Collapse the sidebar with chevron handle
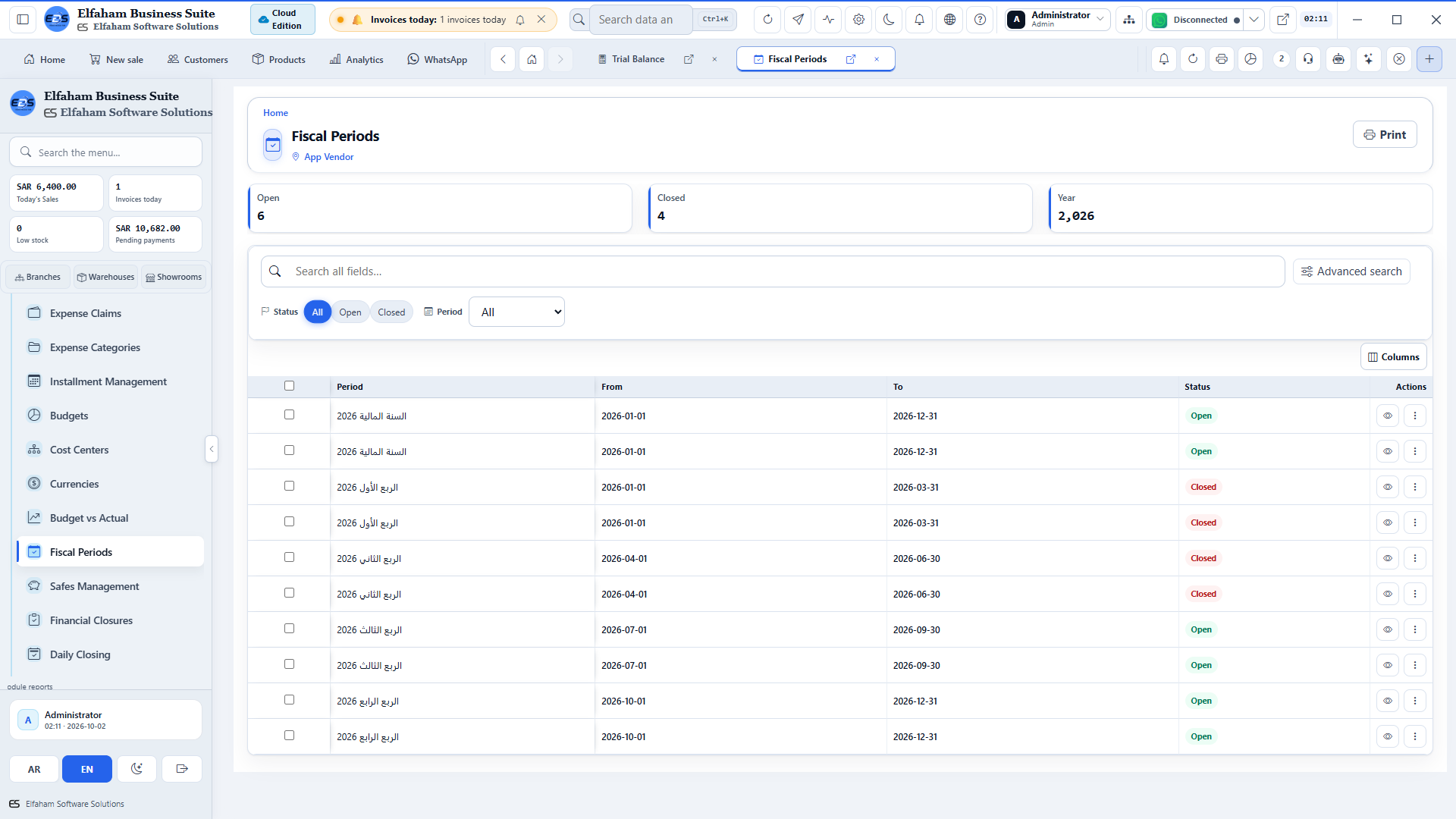Screen dimensions: 1456x819 212,449
